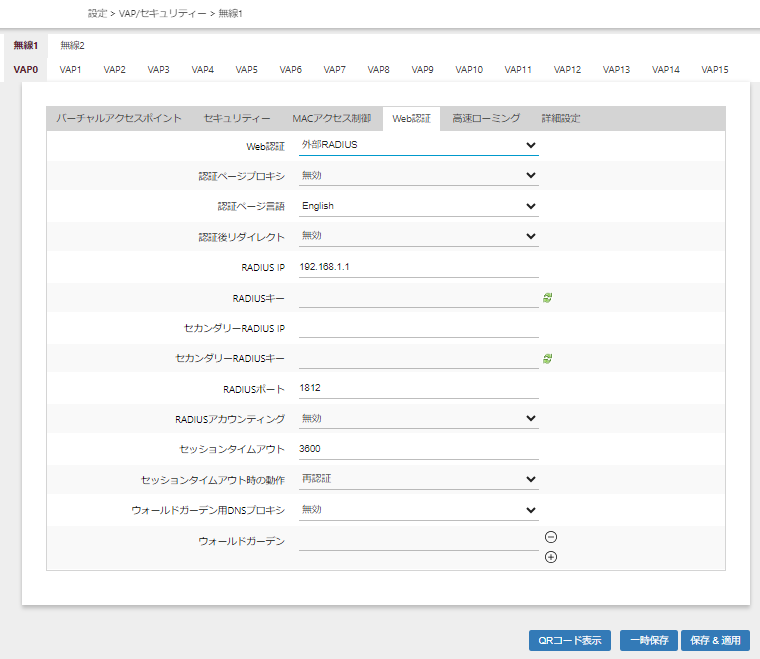The width and height of the screenshot is (760, 659).
Task: Focus the RADIUS IP field with 192.168.1.1
Action: click(419, 267)
